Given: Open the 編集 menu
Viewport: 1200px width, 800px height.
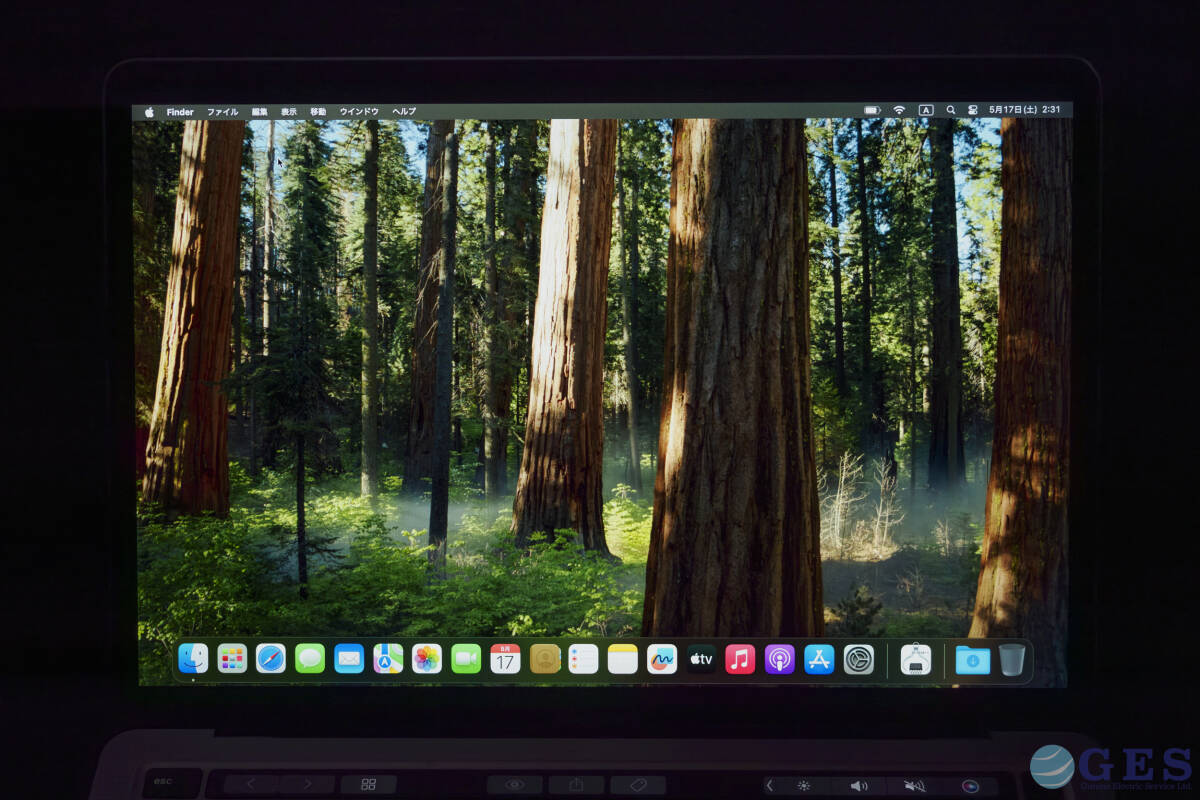Looking at the screenshot, I should (x=260, y=112).
